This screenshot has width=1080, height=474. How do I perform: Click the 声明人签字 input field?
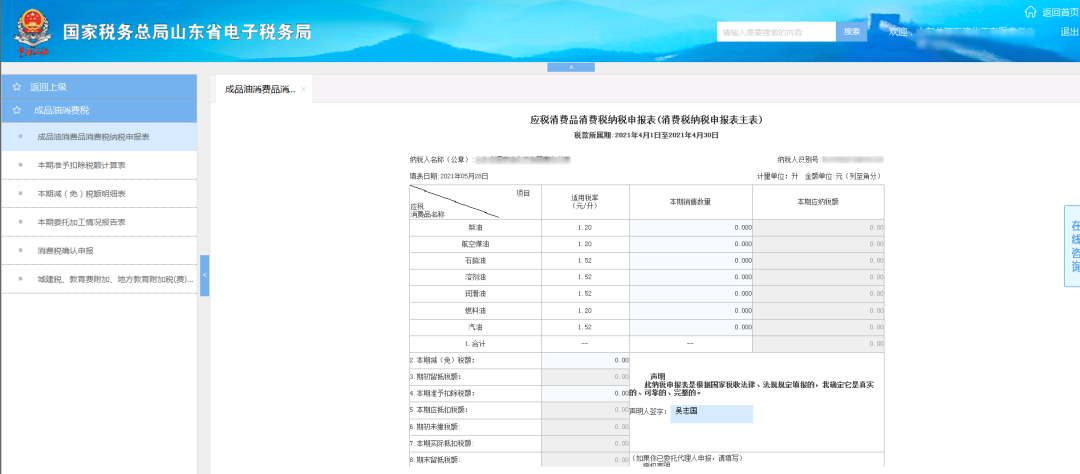[x=712, y=413]
